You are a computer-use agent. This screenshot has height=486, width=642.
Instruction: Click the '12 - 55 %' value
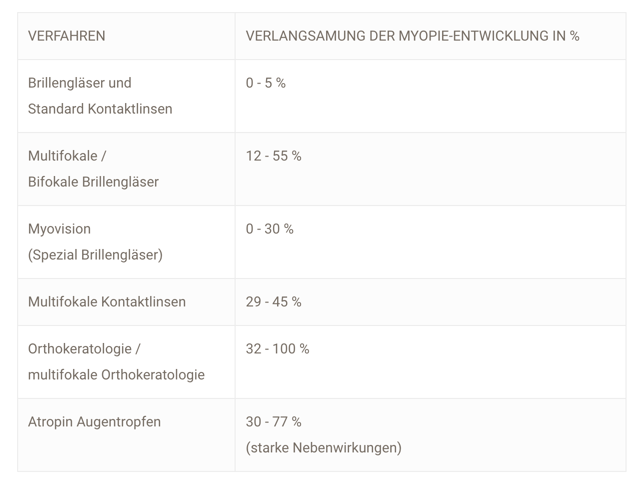[273, 156]
